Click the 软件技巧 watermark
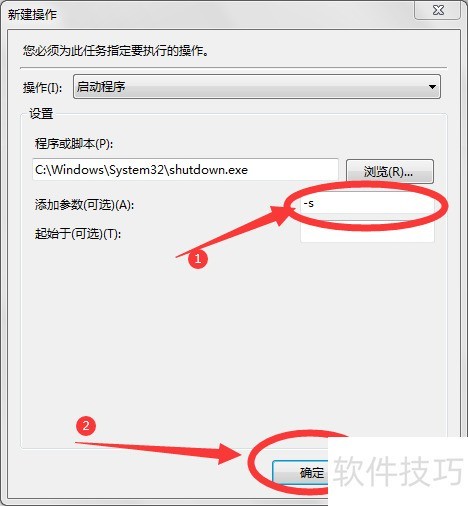Viewport: 468px width, 506px height. point(398,471)
